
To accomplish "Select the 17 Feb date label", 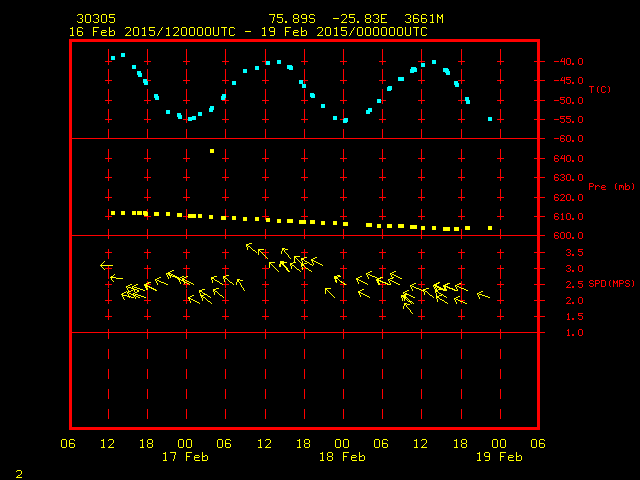I will (x=185, y=456).
